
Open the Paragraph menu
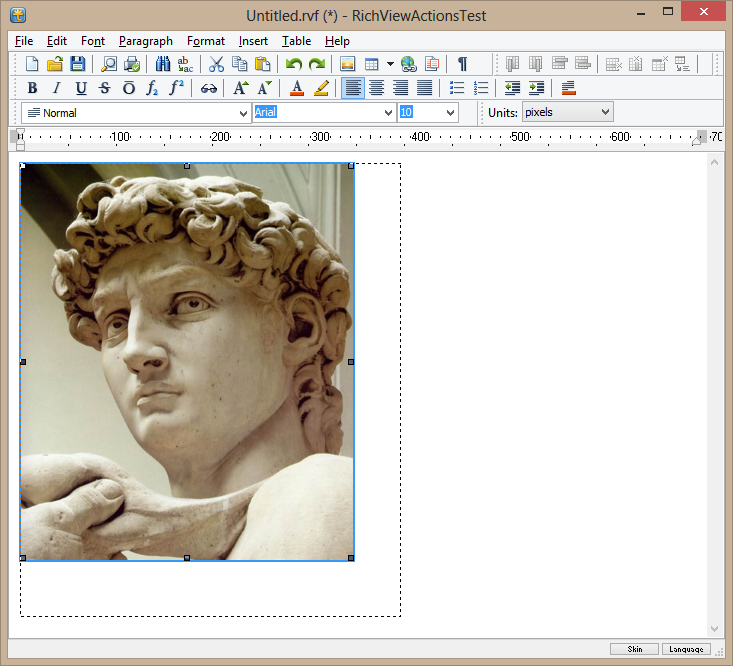(x=145, y=41)
